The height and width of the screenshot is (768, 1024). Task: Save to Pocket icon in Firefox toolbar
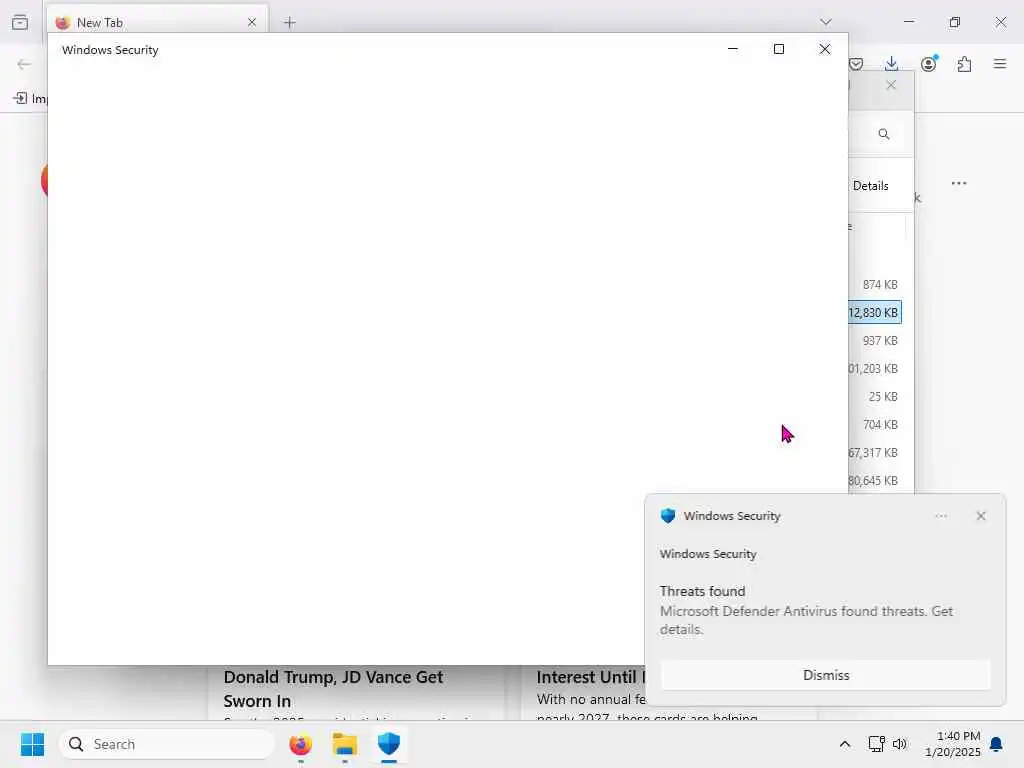856,64
